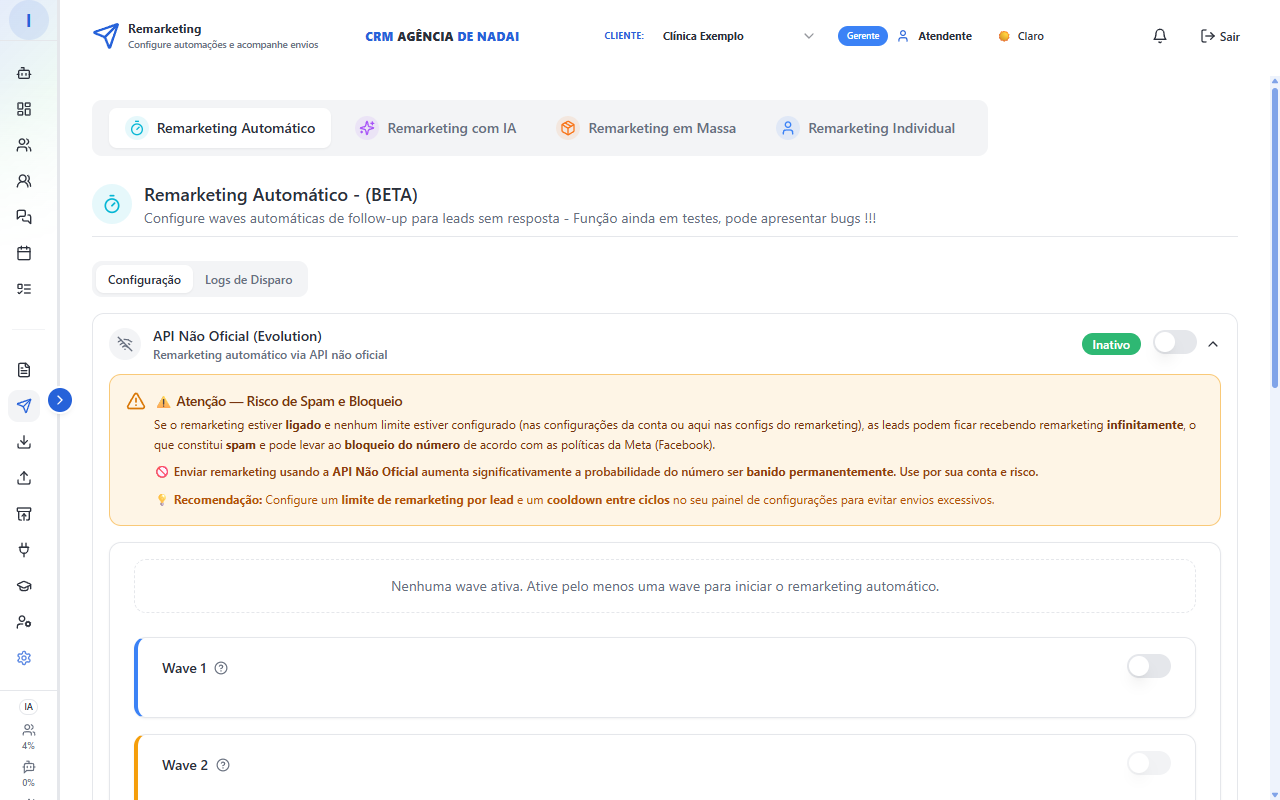This screenshot has width=1280, height=800.
Task: Click the avatar letter I at sidebar top
Action: pos(28,20)
